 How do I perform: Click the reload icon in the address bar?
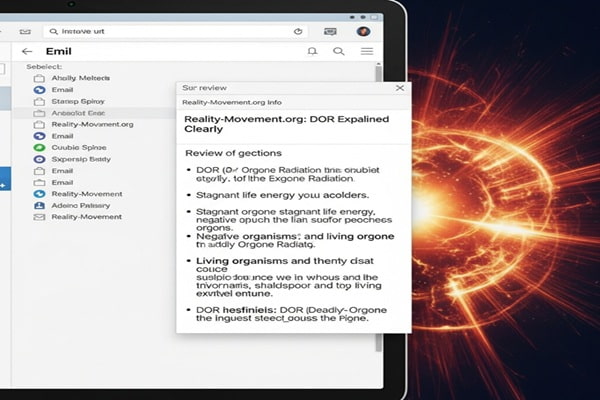tap(299, 31)
